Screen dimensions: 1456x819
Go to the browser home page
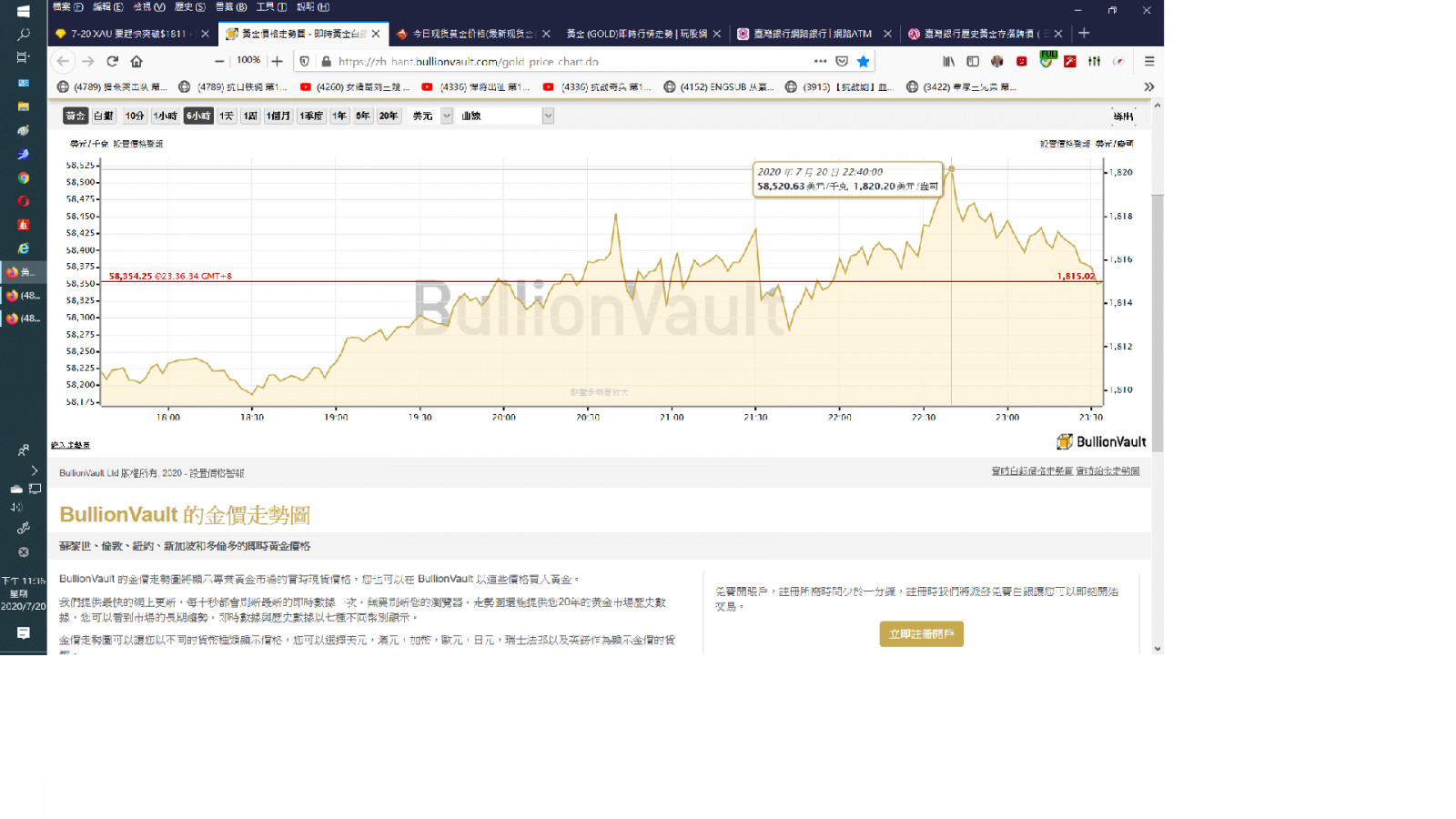[136, 61]
